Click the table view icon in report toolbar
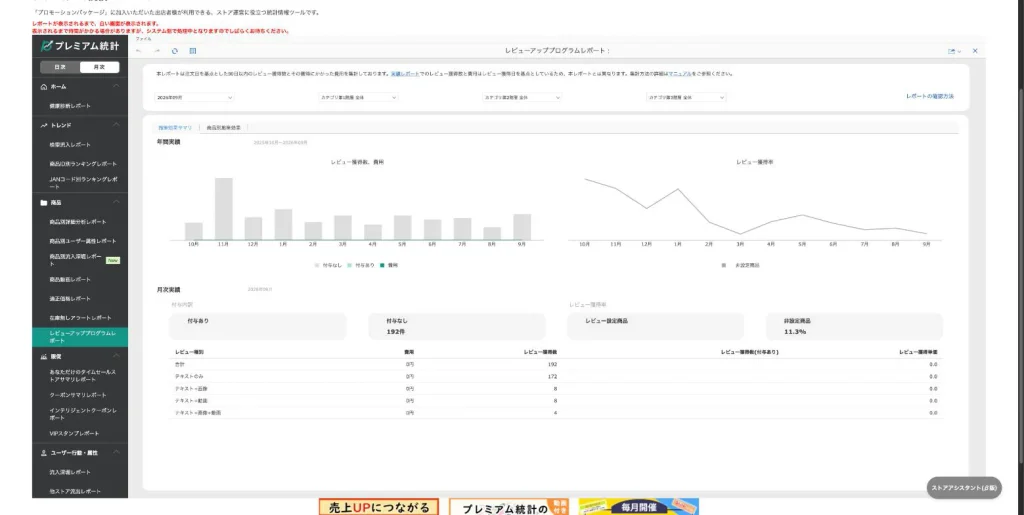This screenshot has width=1024, height=515. click(x=193, y=51)
